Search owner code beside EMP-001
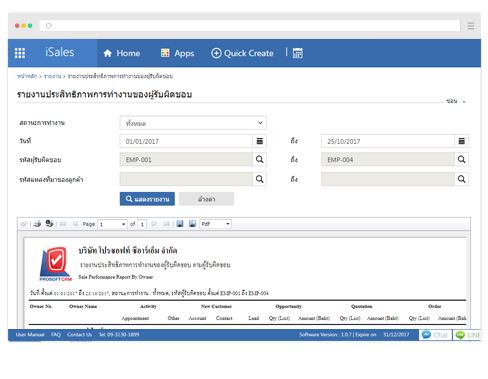 point(260,160)
